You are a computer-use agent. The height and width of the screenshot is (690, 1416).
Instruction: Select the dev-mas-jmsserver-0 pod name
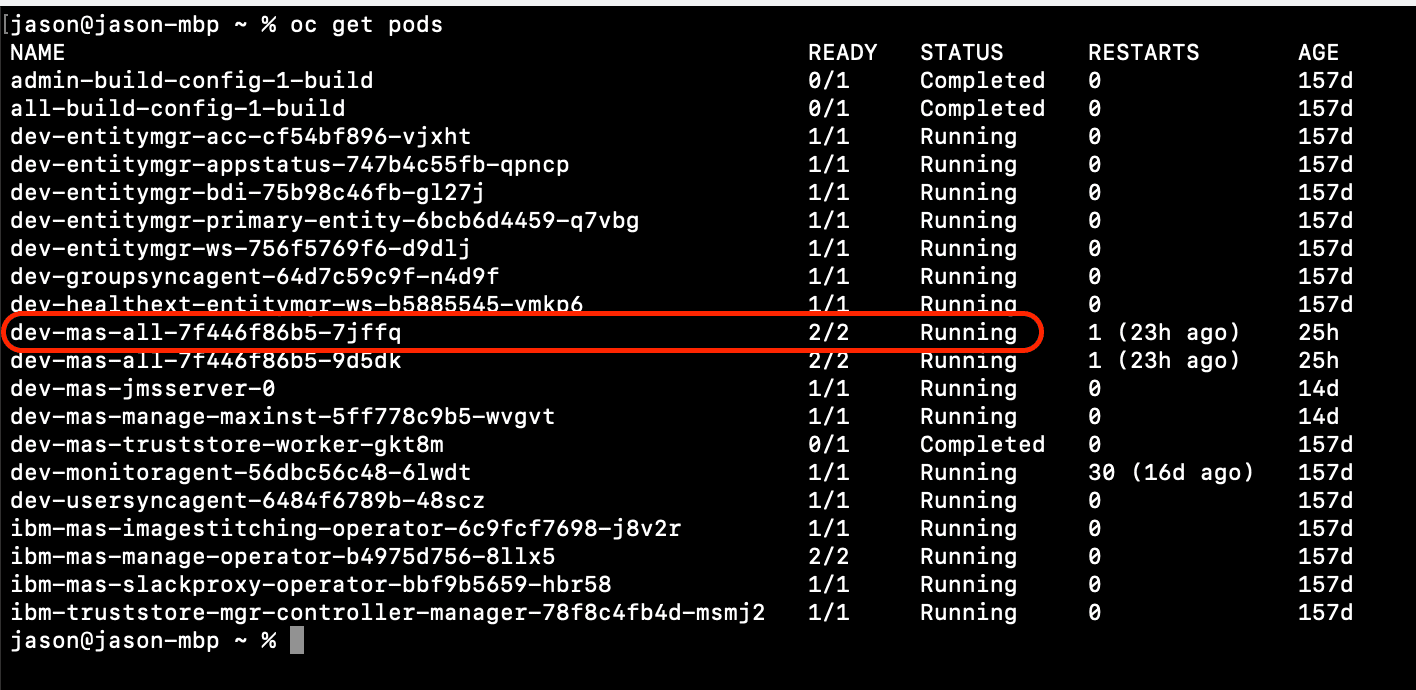coord(143,389)
